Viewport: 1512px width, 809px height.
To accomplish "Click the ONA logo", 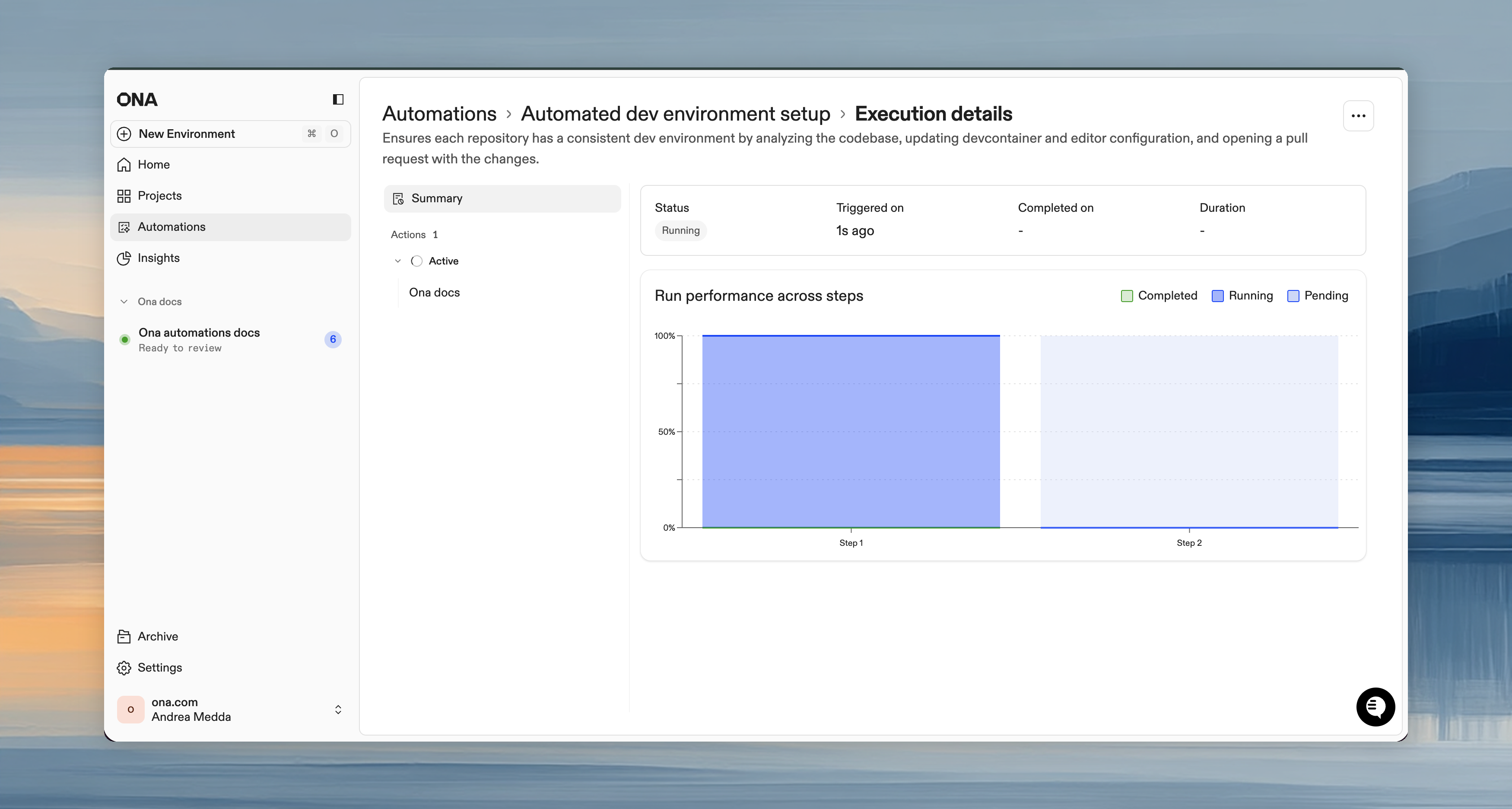I will [137, 100].
